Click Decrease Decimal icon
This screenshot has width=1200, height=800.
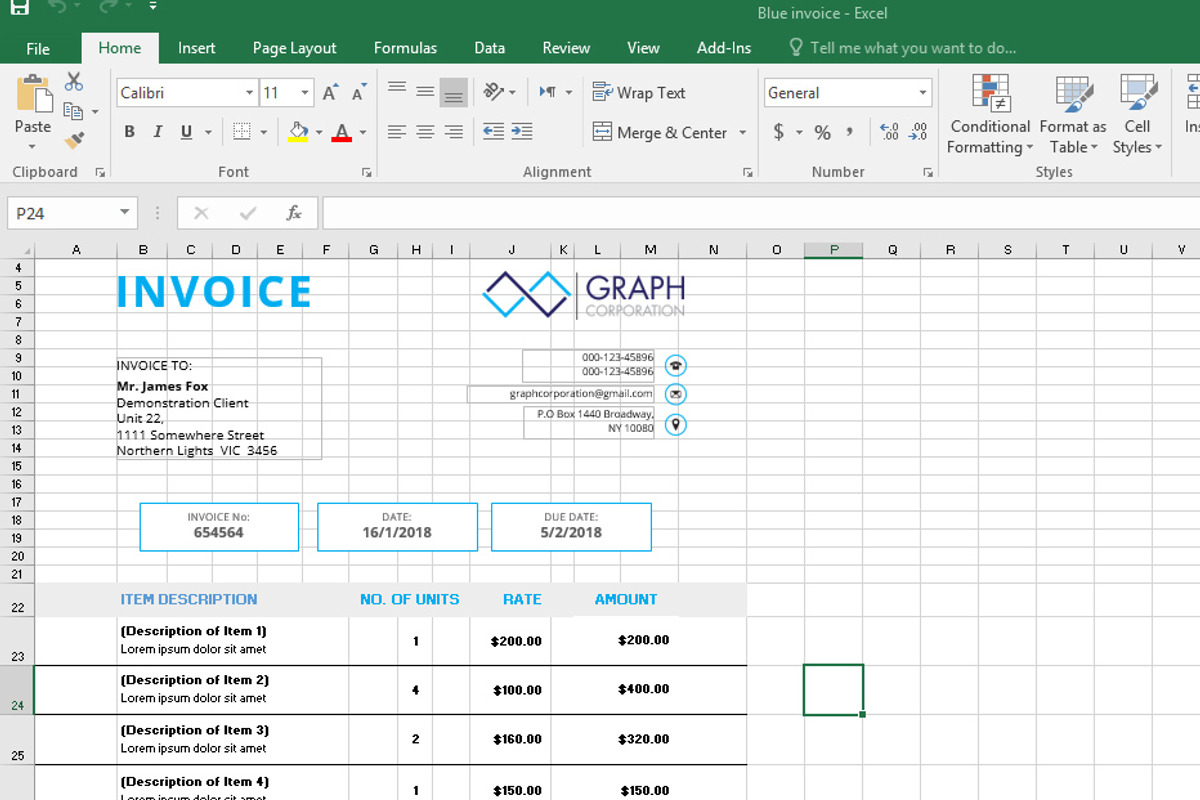point(918,132)
